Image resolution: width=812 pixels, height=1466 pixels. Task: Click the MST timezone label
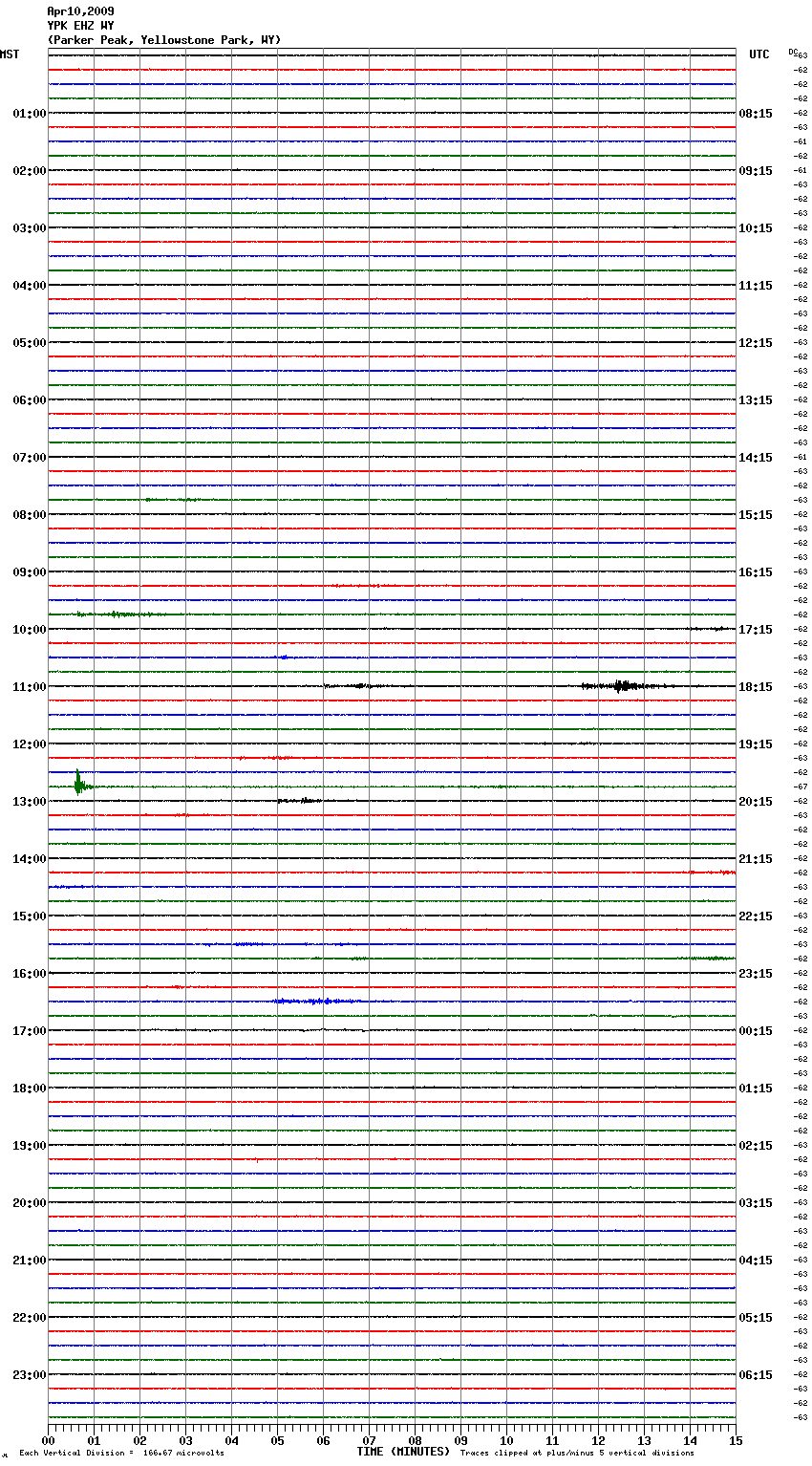point(10,54)
